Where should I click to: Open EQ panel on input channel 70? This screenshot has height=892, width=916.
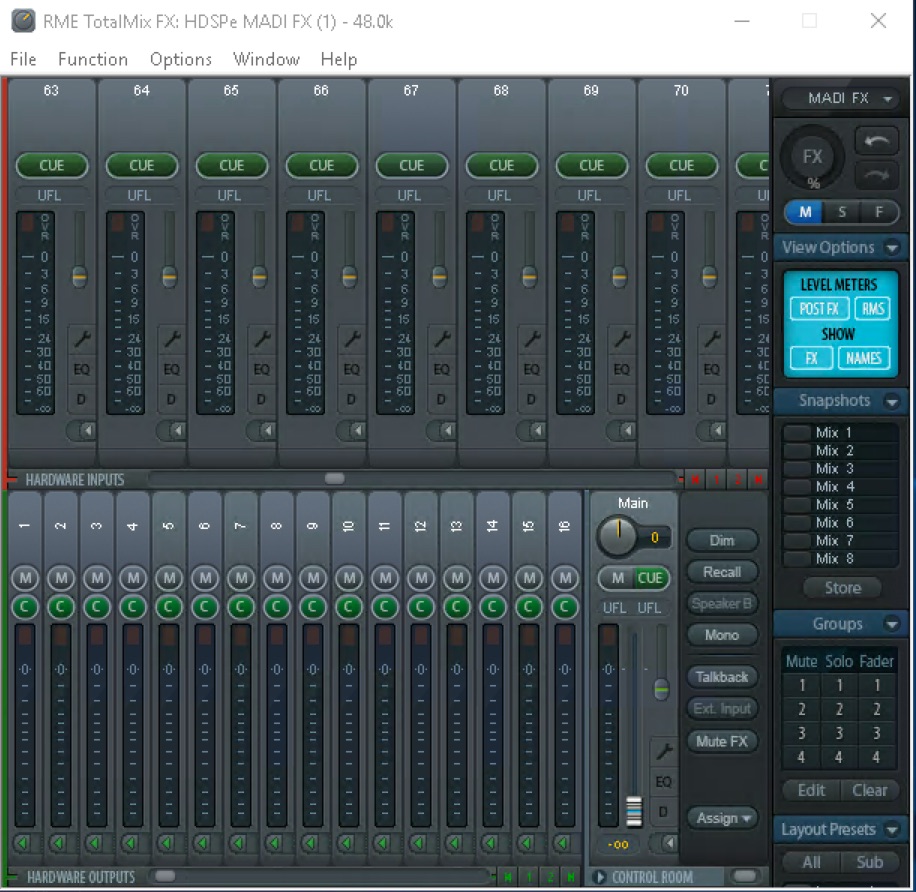[711, 369]
